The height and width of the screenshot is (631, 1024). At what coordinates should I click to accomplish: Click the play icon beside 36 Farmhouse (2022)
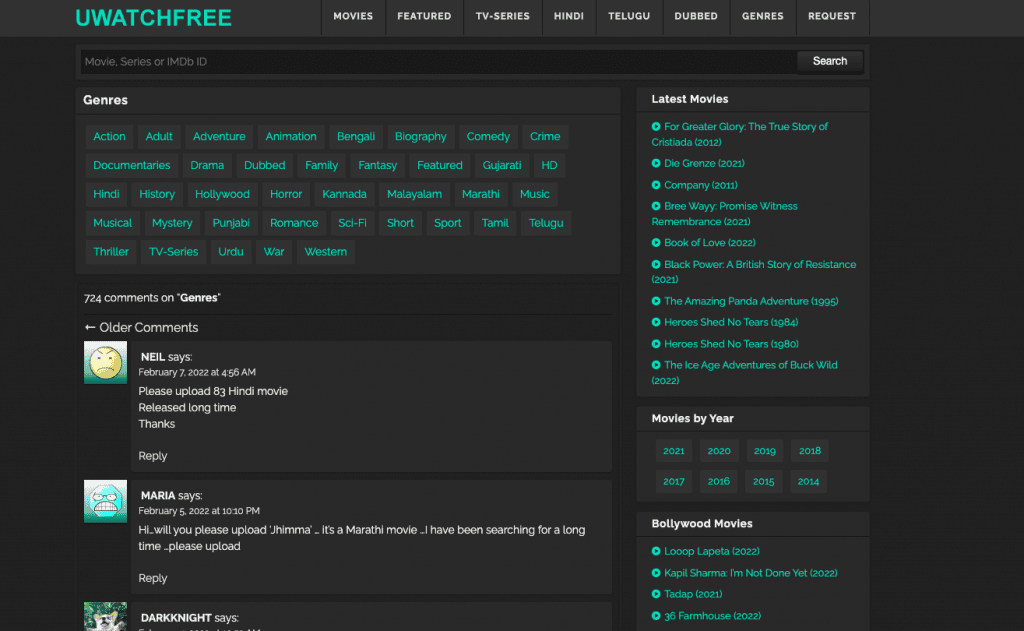(656, 616)
